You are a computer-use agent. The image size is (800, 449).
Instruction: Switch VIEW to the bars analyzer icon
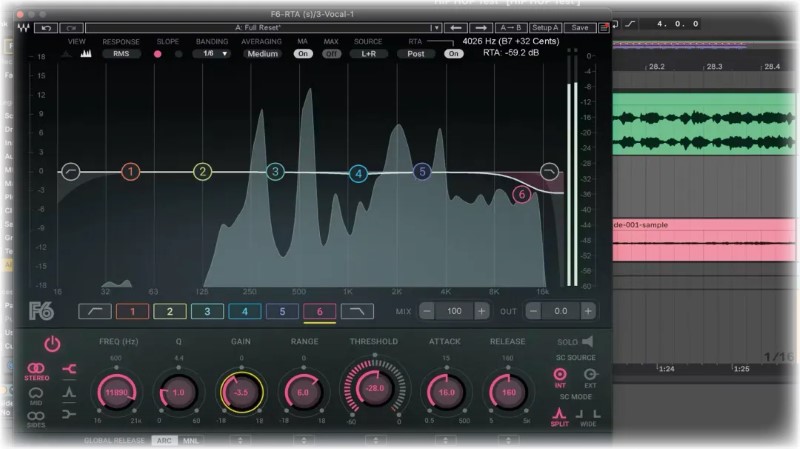click(x=86, y=54)
